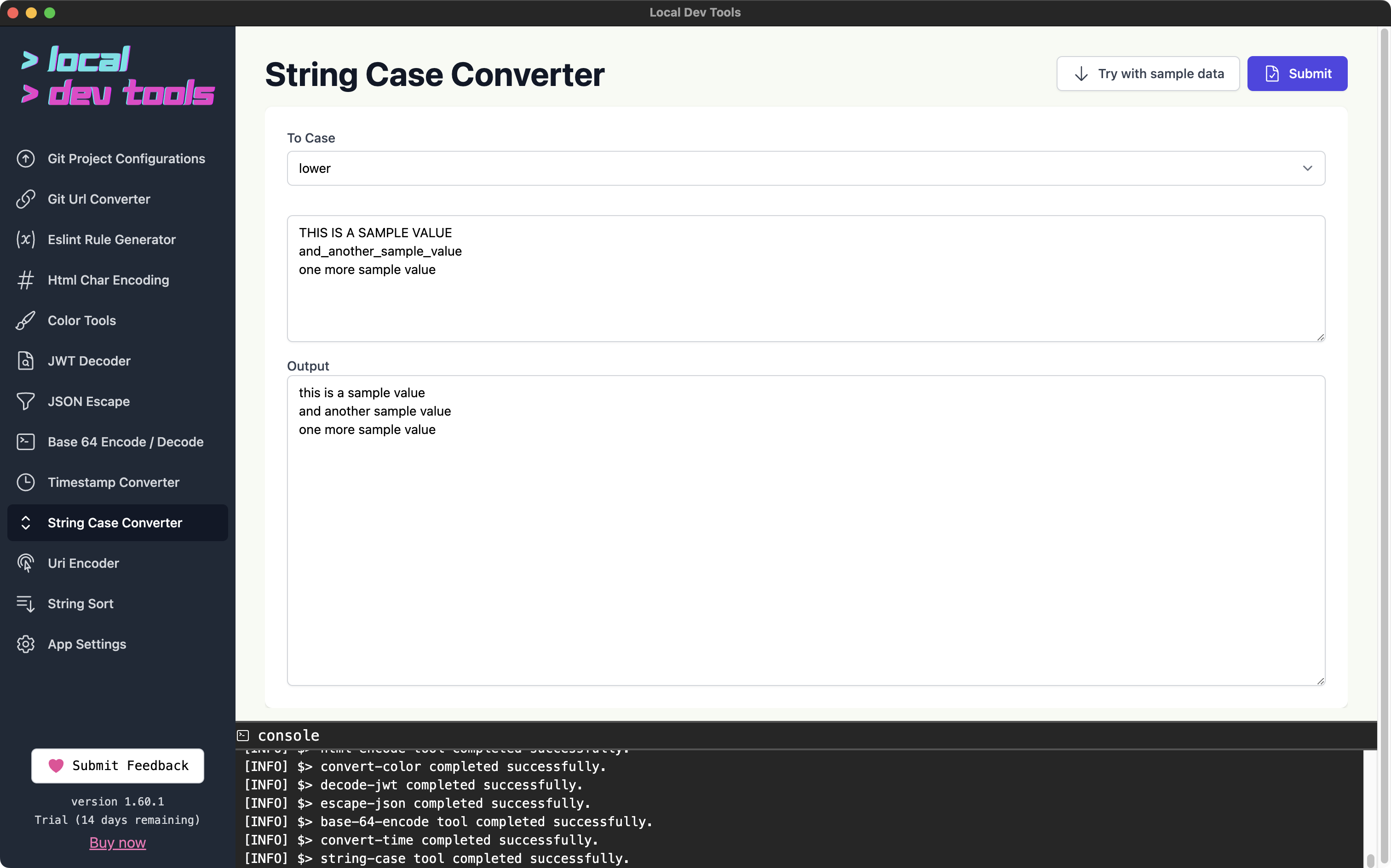
Task: Open Color Tools page
Action: click(118, 320)
